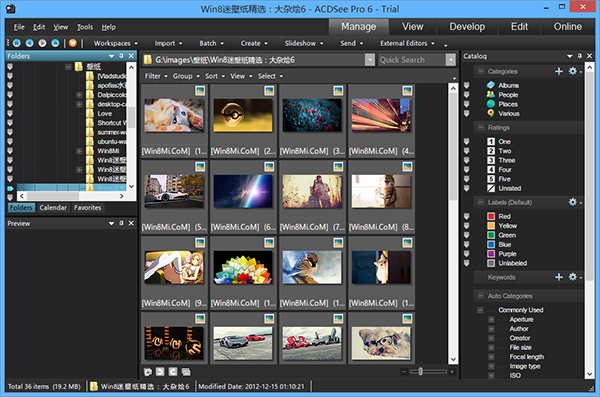The image size is (600, 397).
Task: Open the Import button menu
Action: pyautogui.click(x=168, y=43)
